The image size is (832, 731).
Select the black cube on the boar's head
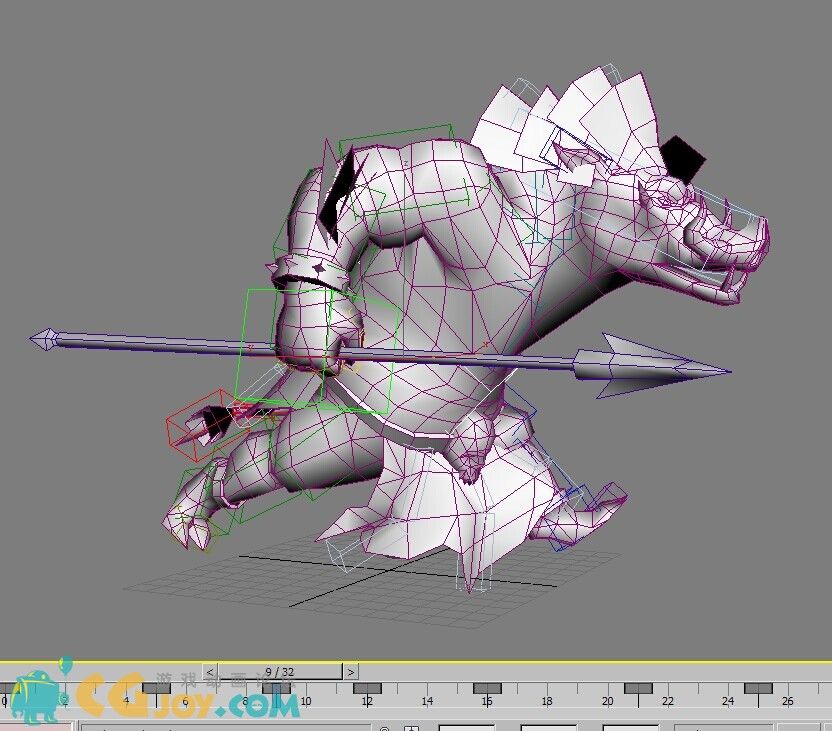684,157
